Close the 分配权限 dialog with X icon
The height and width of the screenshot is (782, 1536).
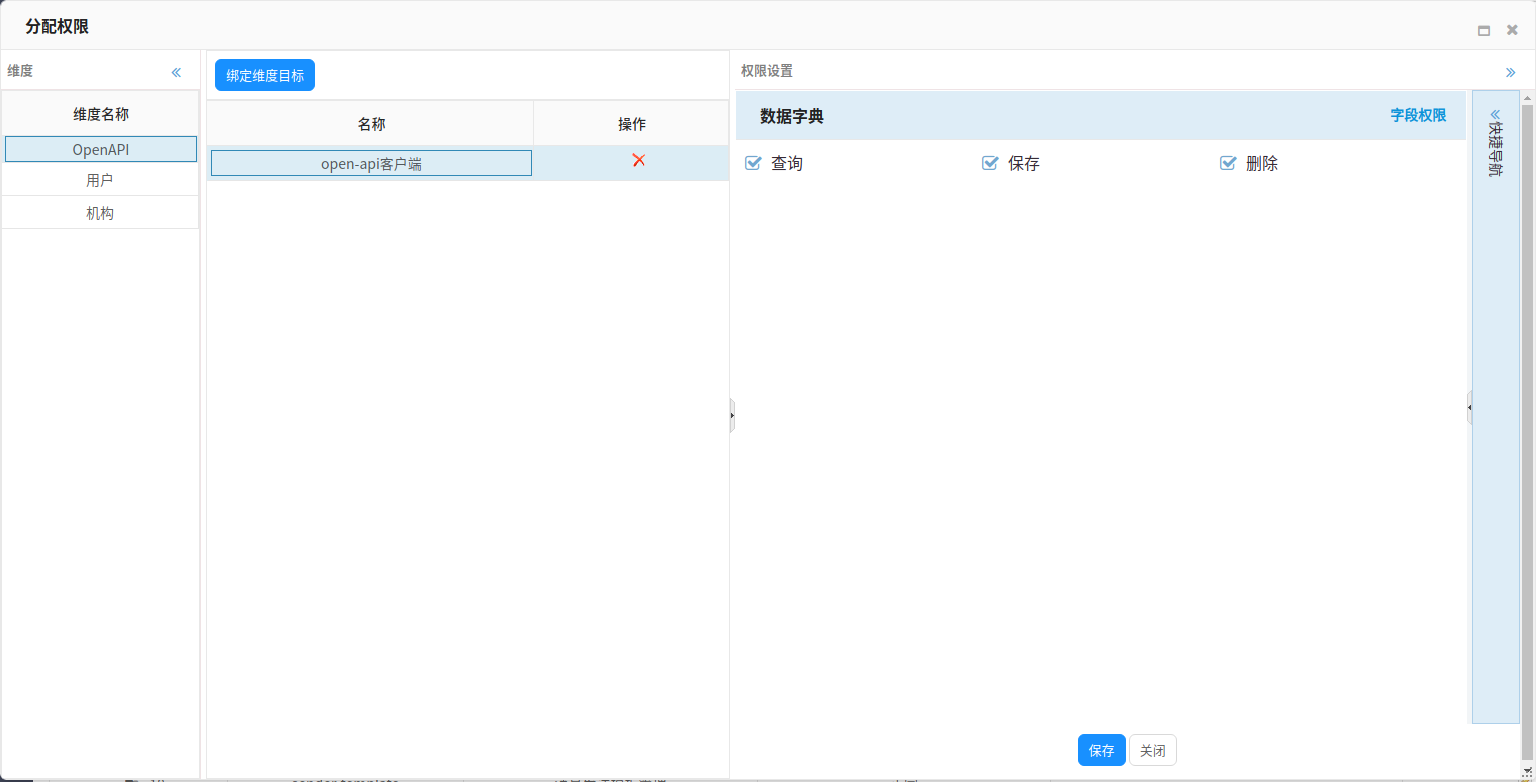point(1512,30)
